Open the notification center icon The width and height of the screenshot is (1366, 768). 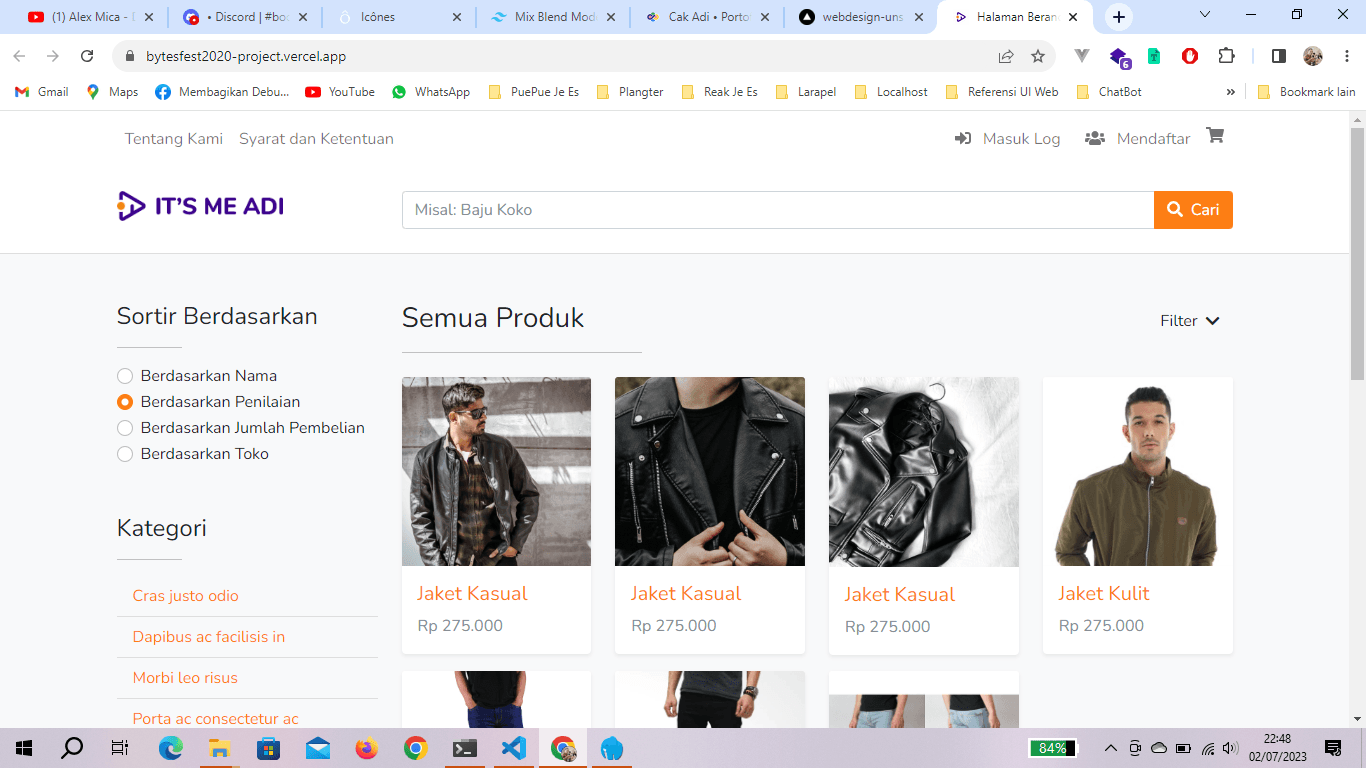coord(1333,748)
